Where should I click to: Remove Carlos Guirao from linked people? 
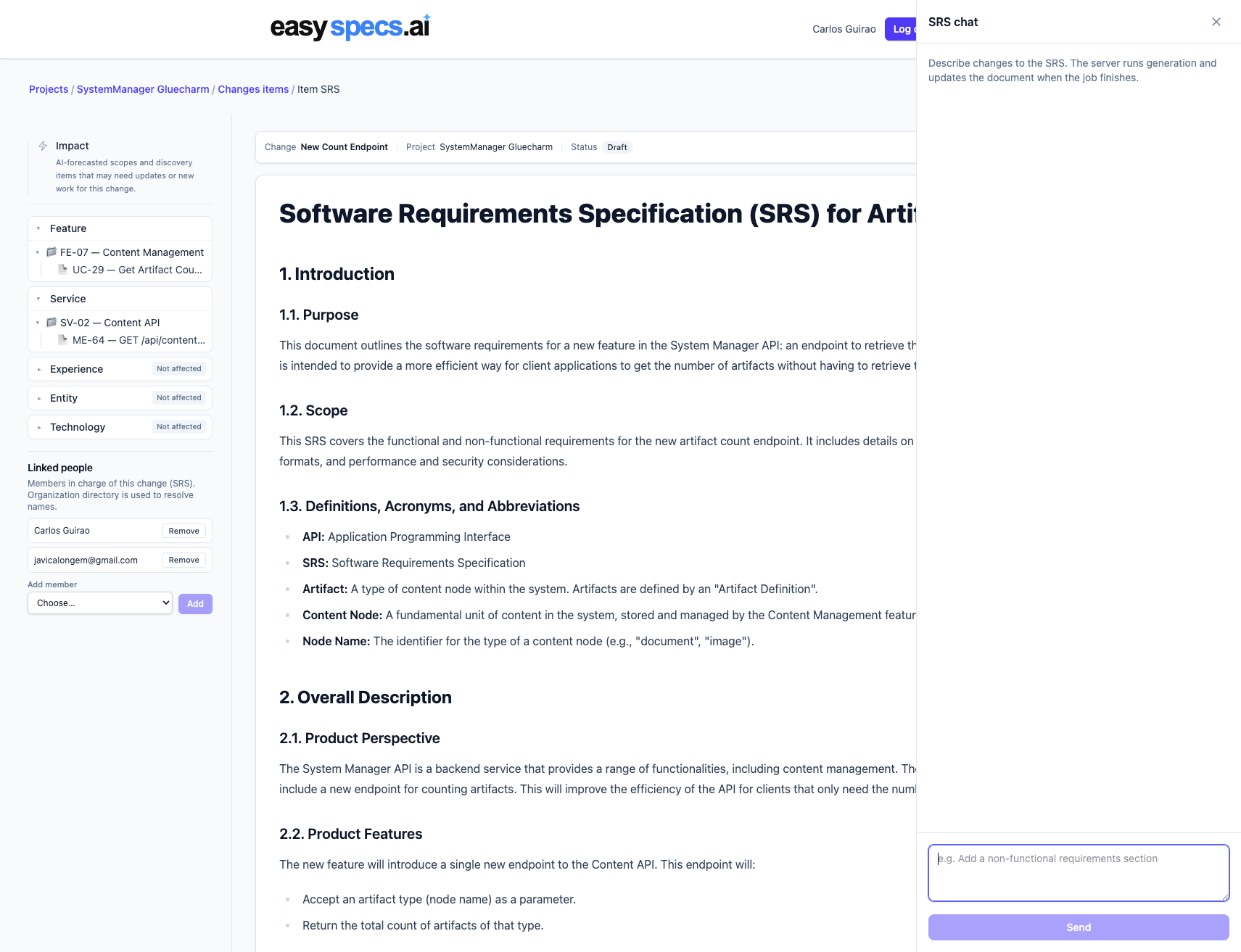point(184,530)
